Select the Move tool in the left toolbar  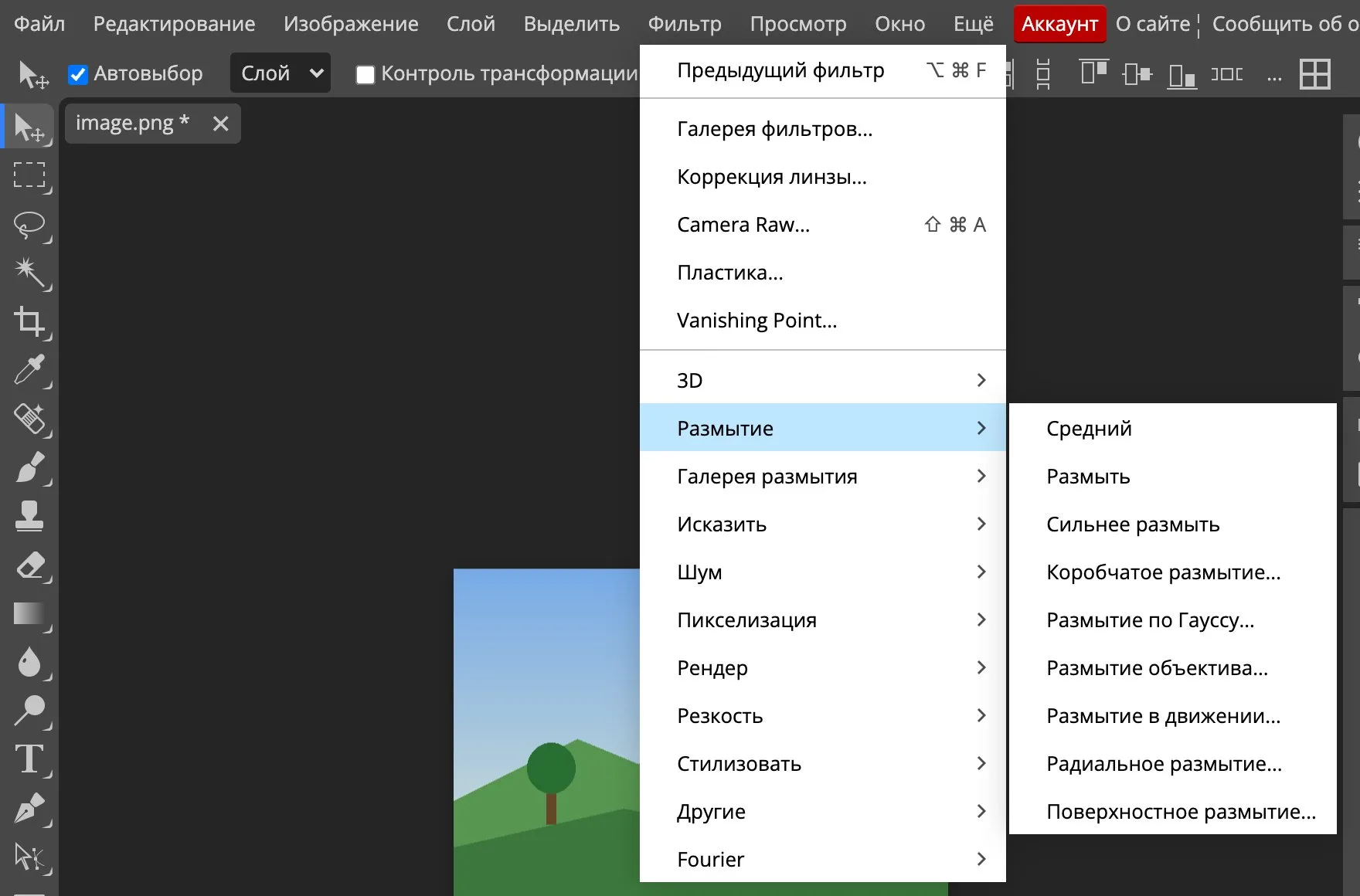click(29, 127)
